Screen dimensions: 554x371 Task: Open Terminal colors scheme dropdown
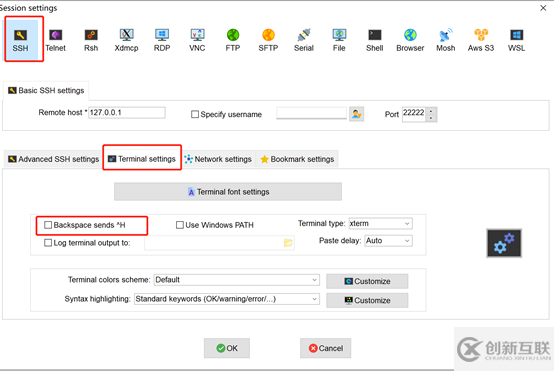click(237, 280)
